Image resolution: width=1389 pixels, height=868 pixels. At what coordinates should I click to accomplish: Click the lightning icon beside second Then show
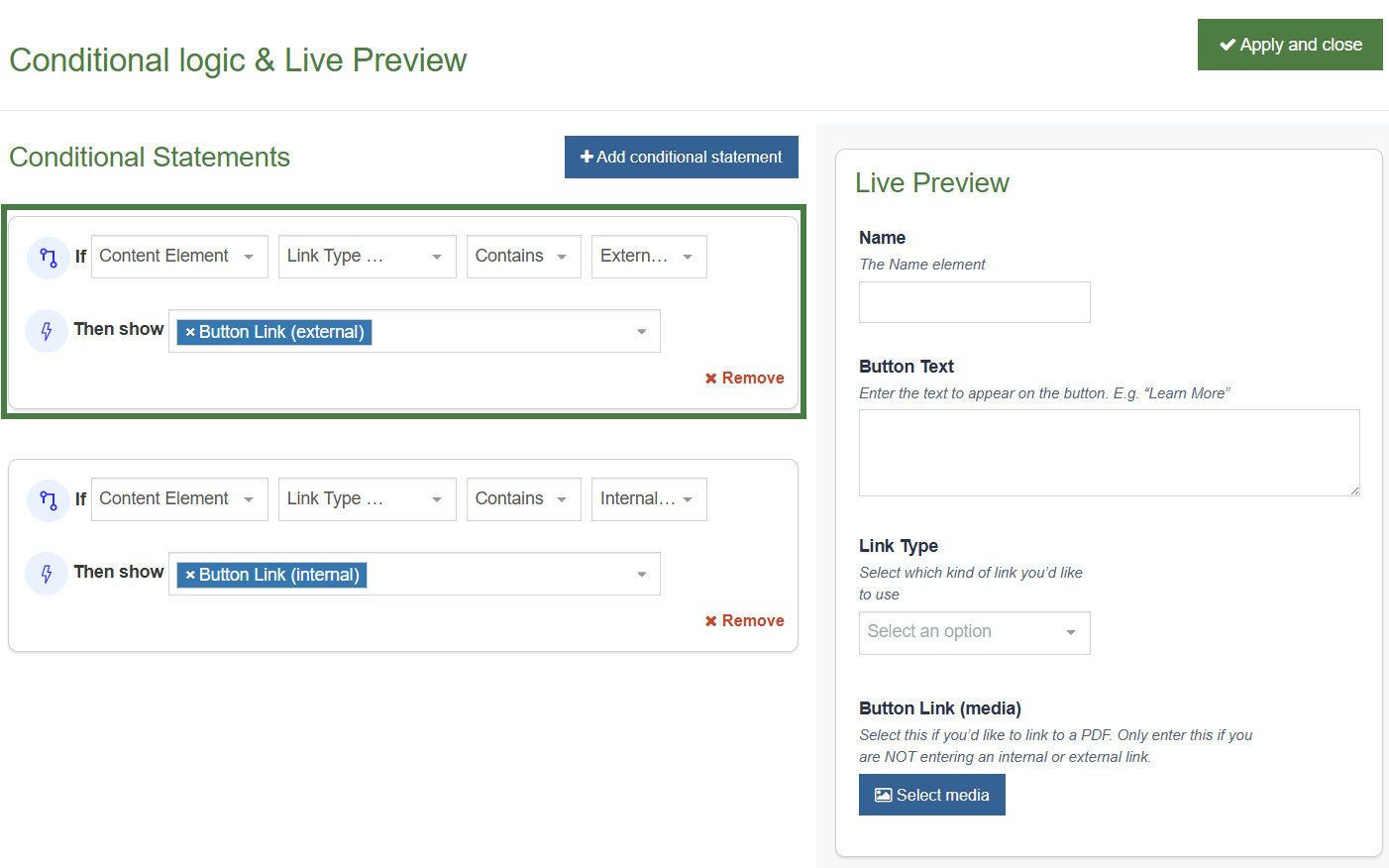[x=46, y=573]
